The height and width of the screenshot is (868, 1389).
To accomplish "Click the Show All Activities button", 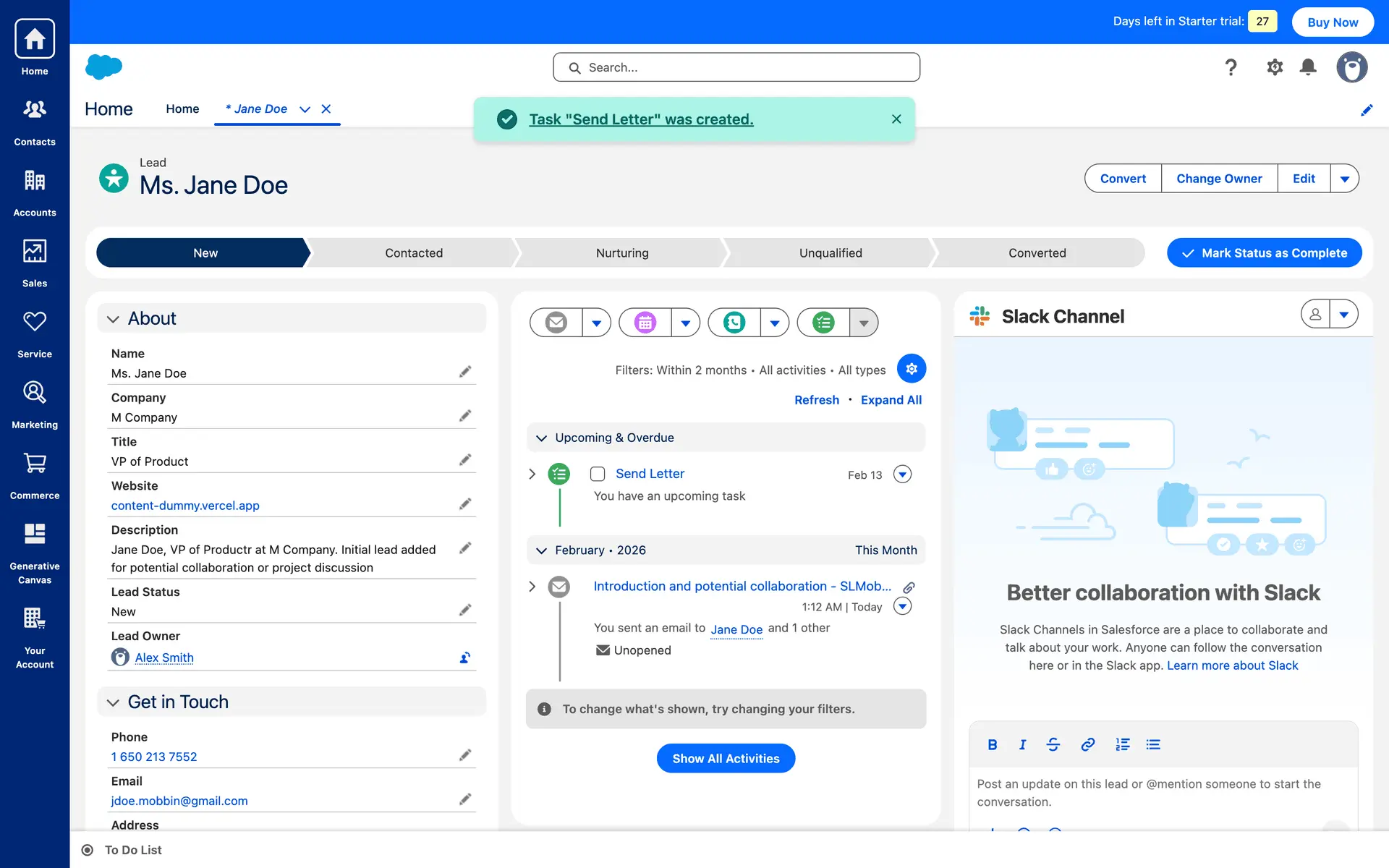I will click(x=726, y=758).
